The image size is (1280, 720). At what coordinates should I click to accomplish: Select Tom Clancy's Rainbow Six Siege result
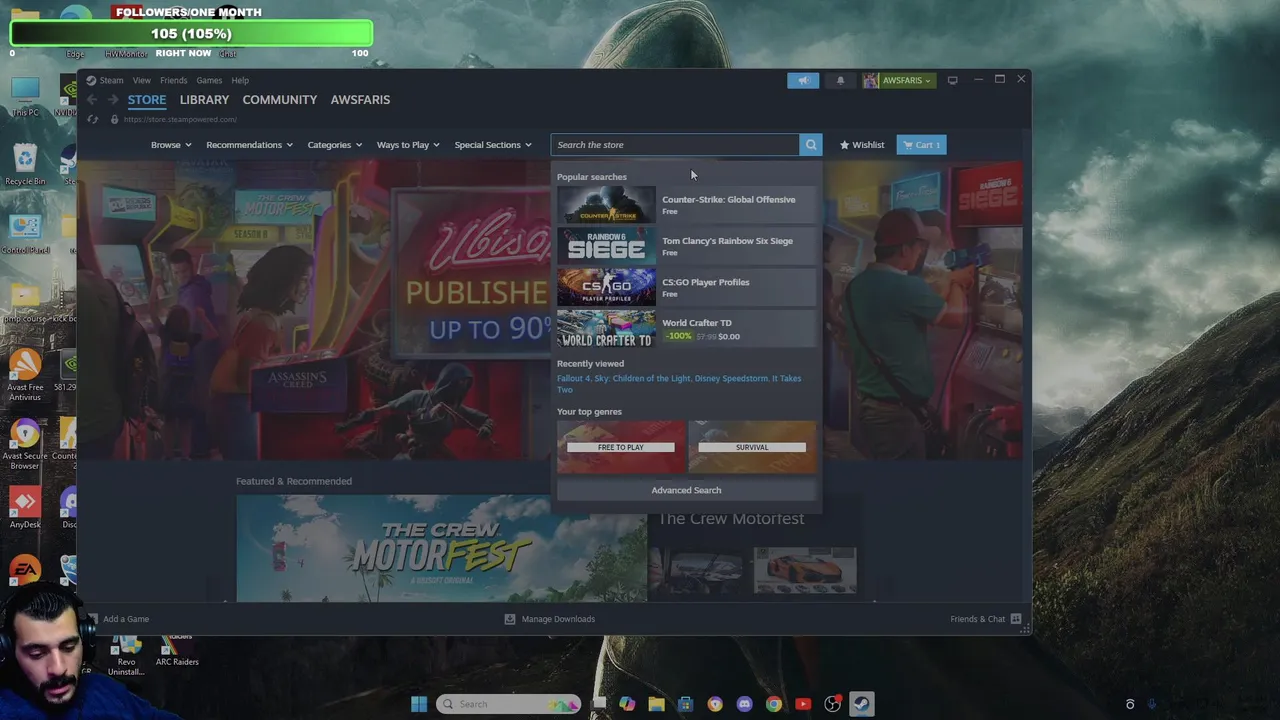[686, 246]
